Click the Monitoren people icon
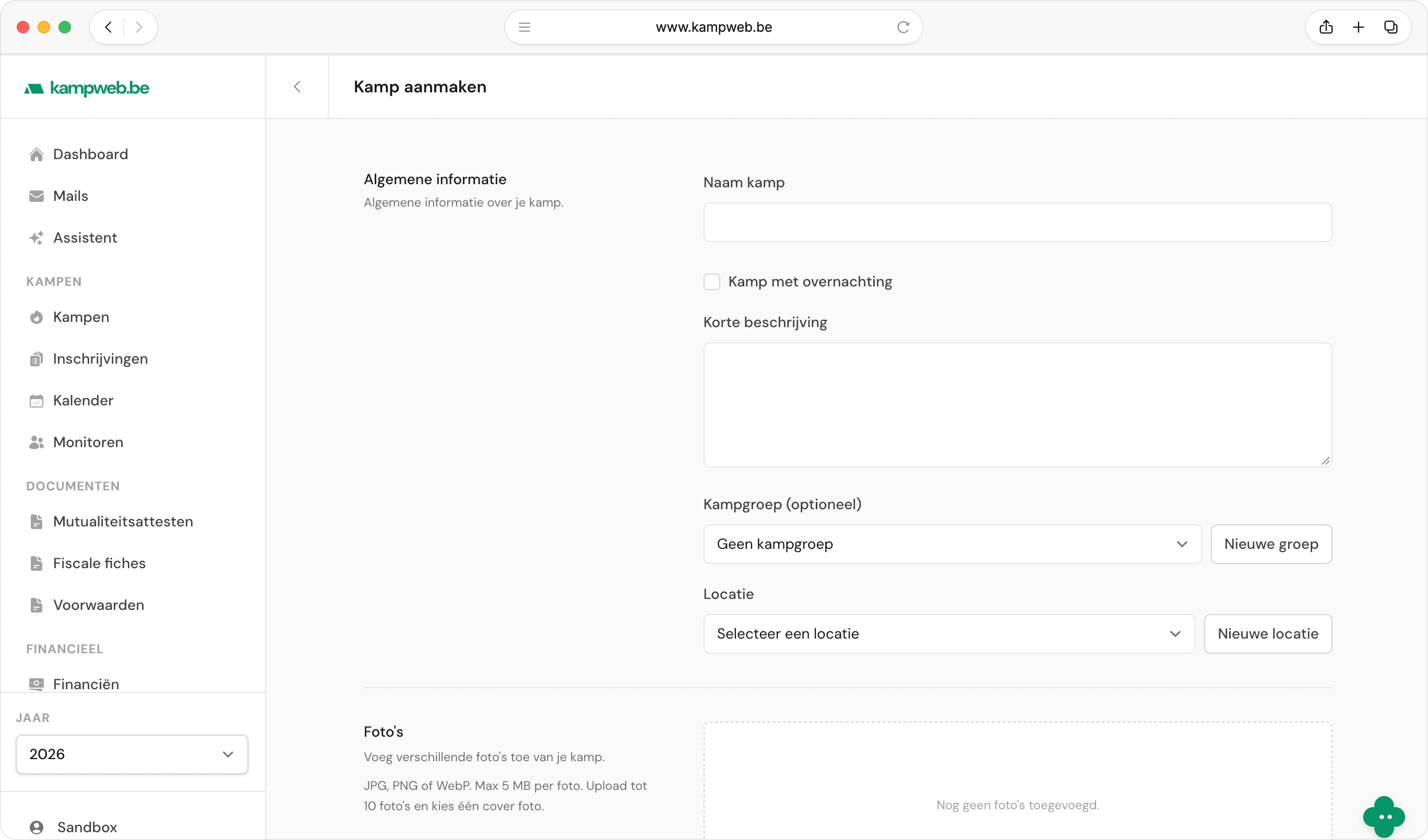This screenshot has width=1428, height=840. tap(36, 442)
